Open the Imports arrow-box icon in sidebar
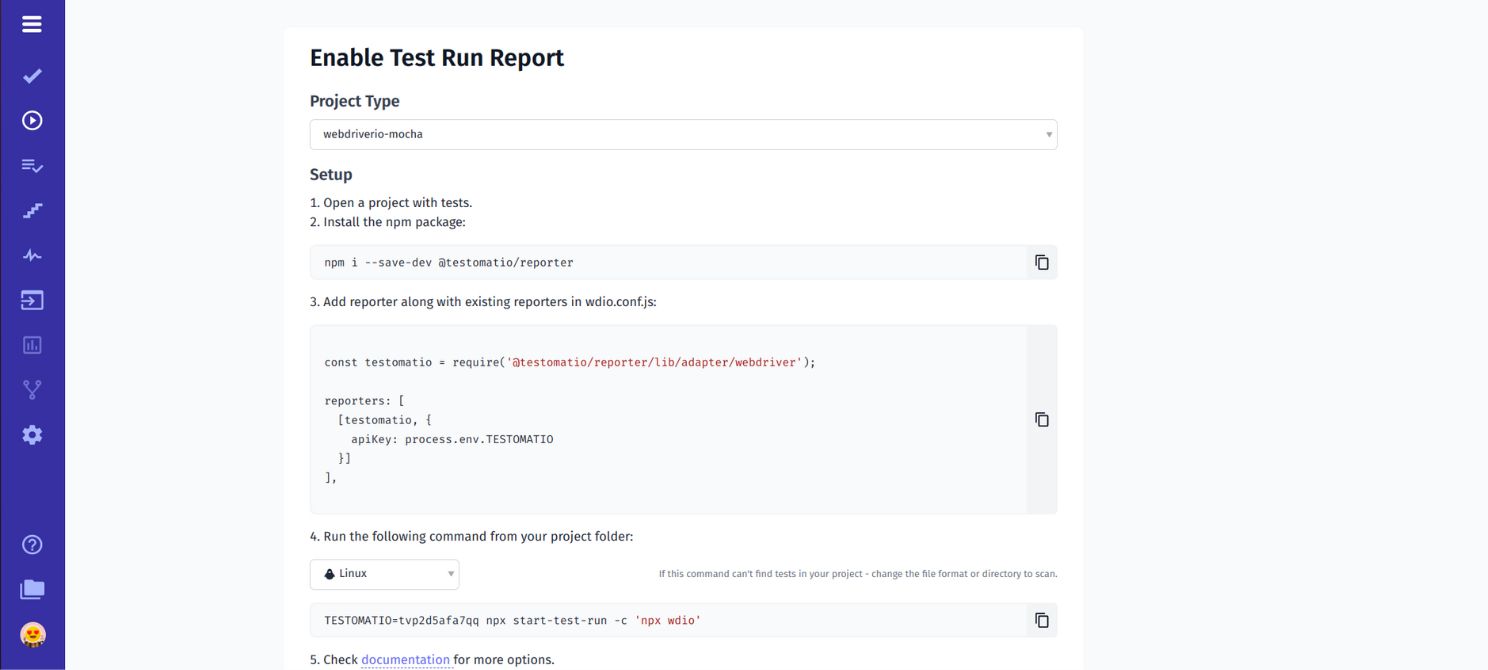Screen dimensions: 1488x670 click(x=32, y=300)
